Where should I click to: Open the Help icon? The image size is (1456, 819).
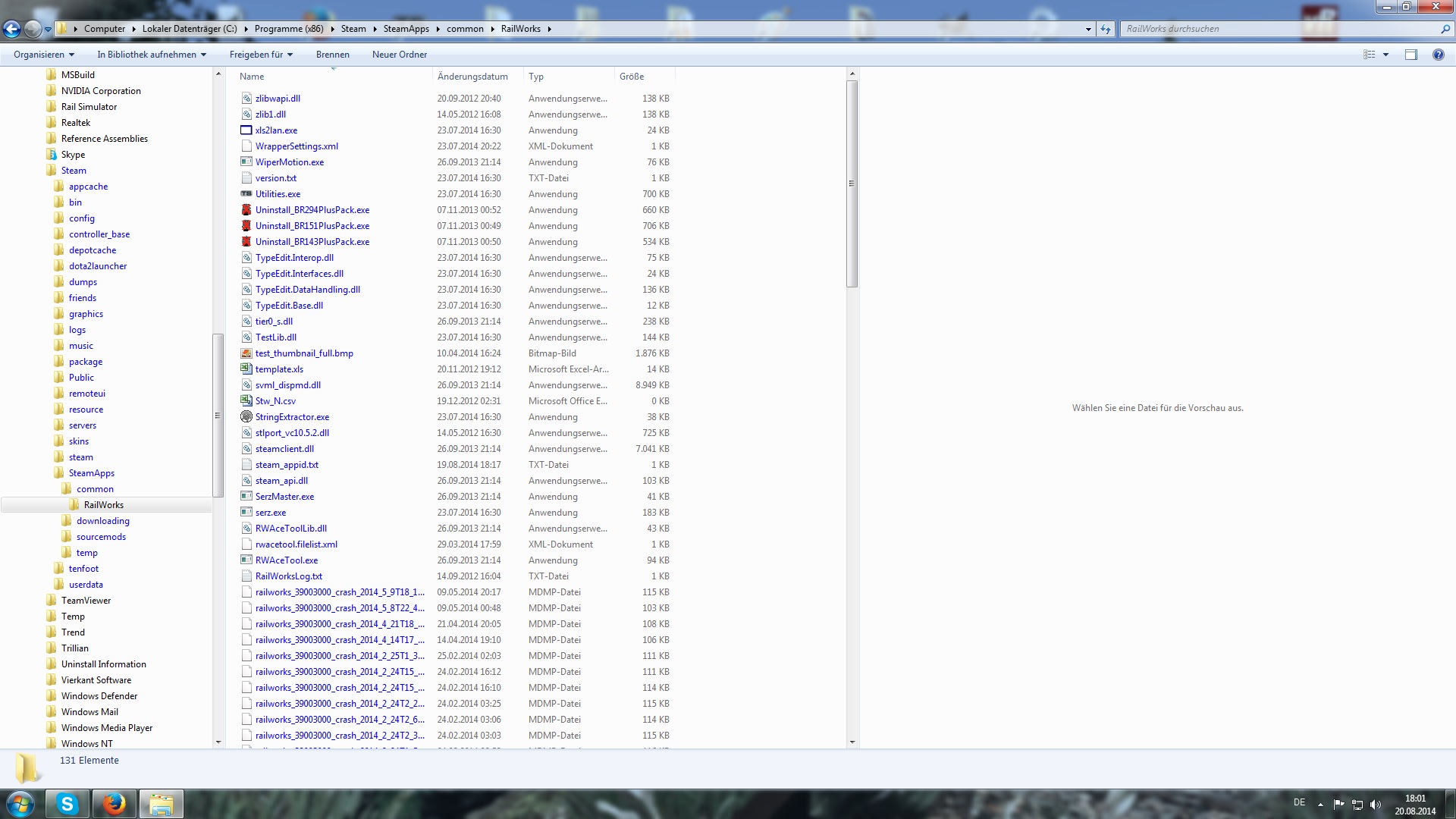pyautogui.click(x=1438, y=55)
